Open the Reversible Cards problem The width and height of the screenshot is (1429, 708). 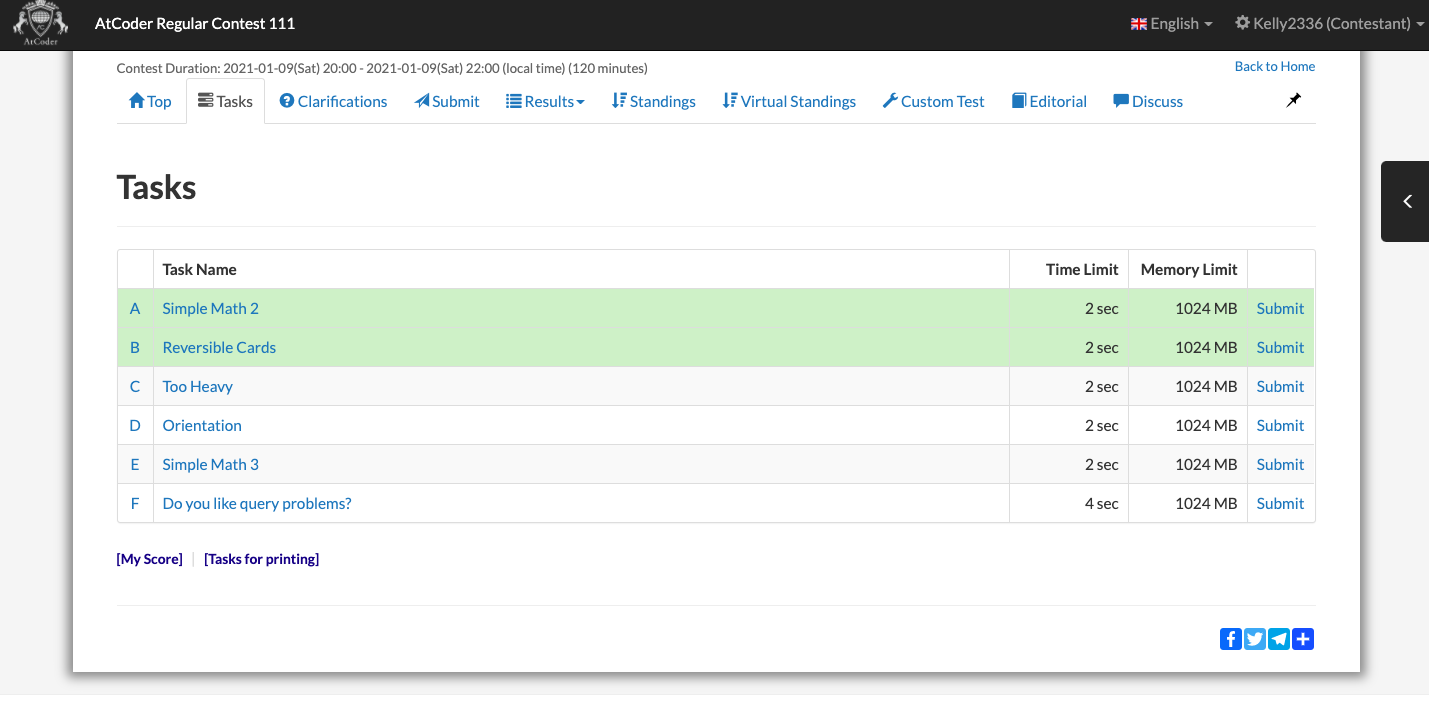219,347
